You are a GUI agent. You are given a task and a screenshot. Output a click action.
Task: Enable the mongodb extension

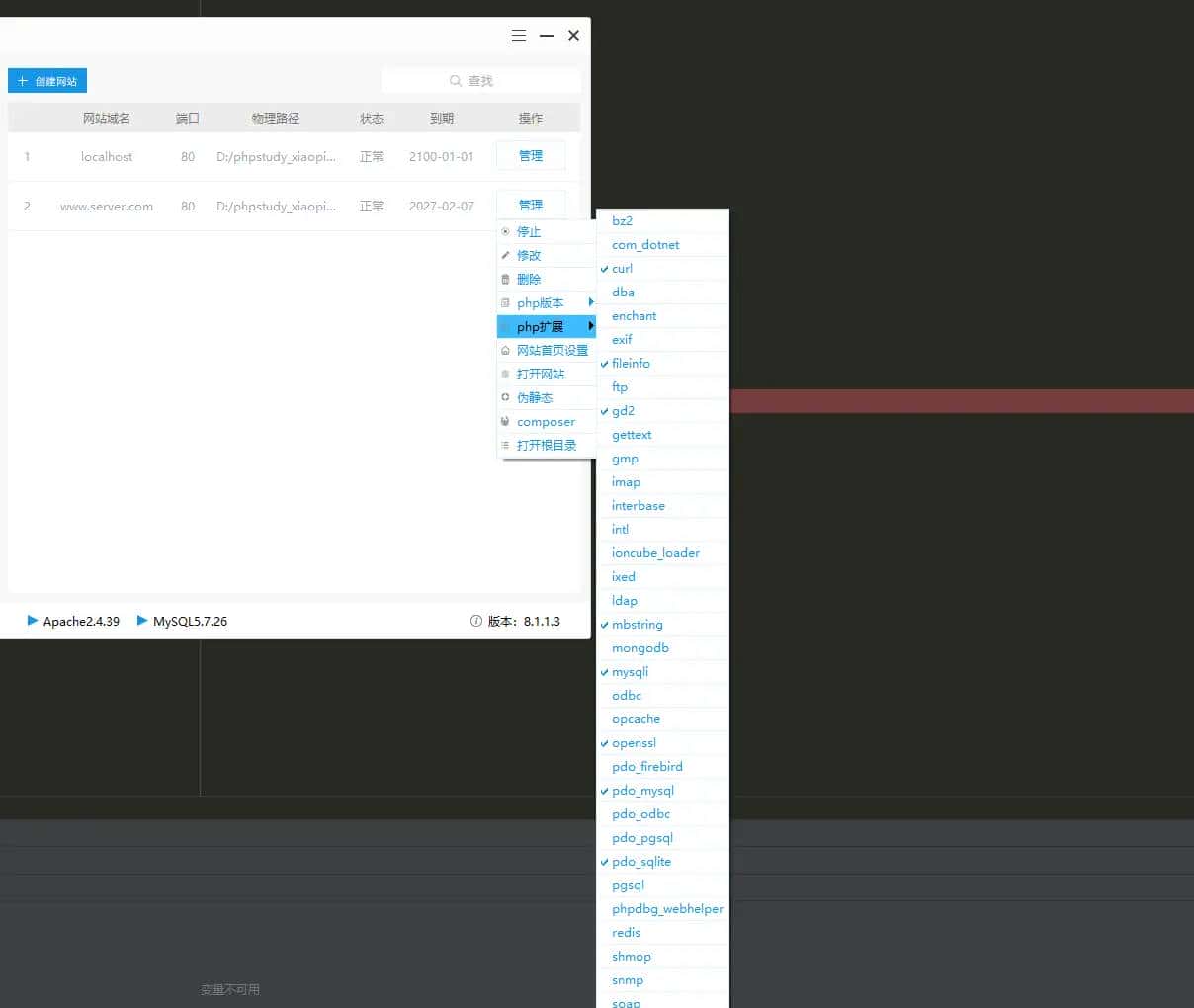pyautogui.click(x=640, y=647)
